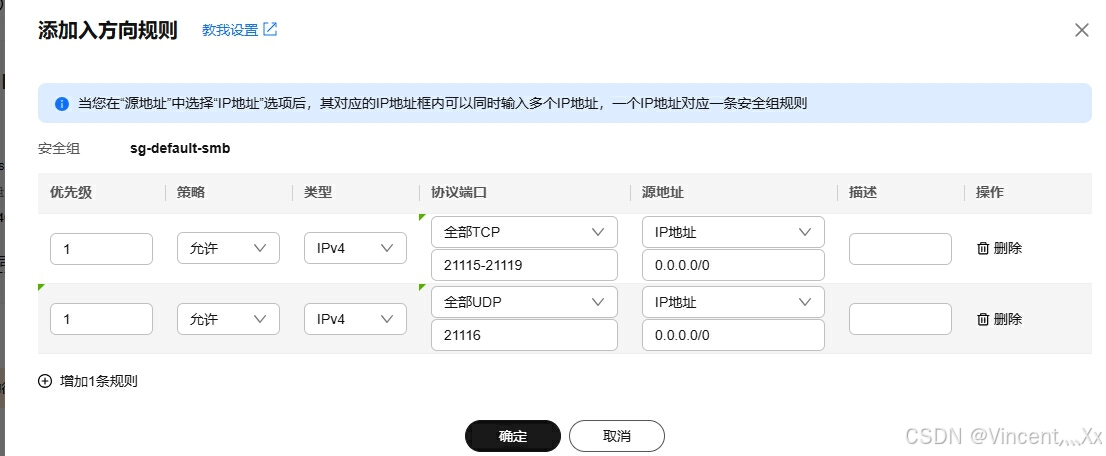Click the 取消 cancel button

617,436
